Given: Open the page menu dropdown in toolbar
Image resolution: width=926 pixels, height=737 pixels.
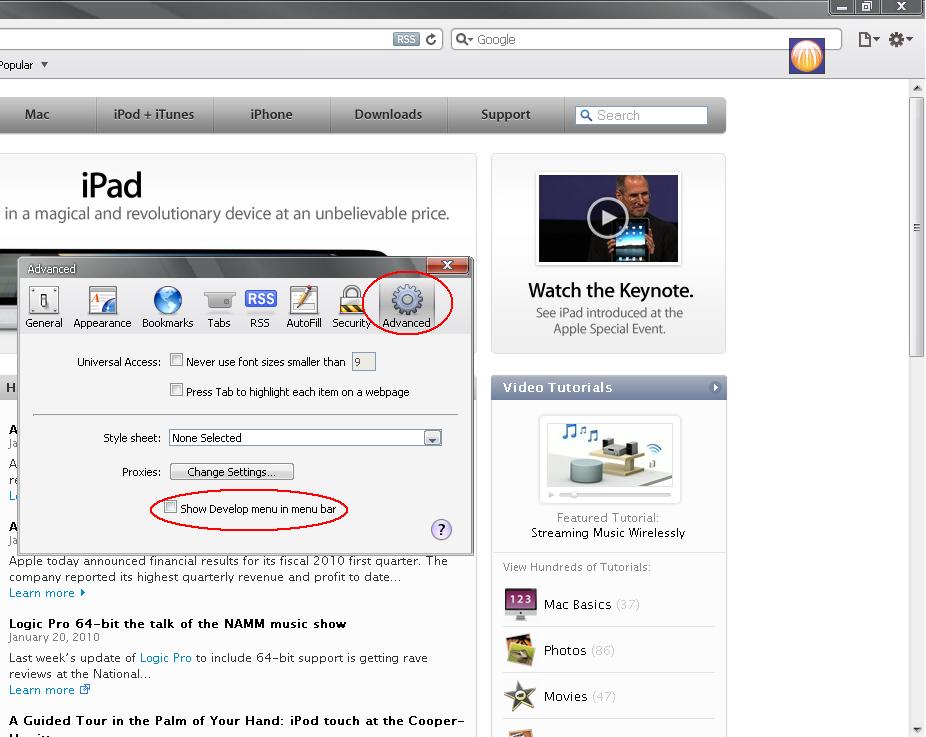Looking at the screenshot, I should click(867, 39).
